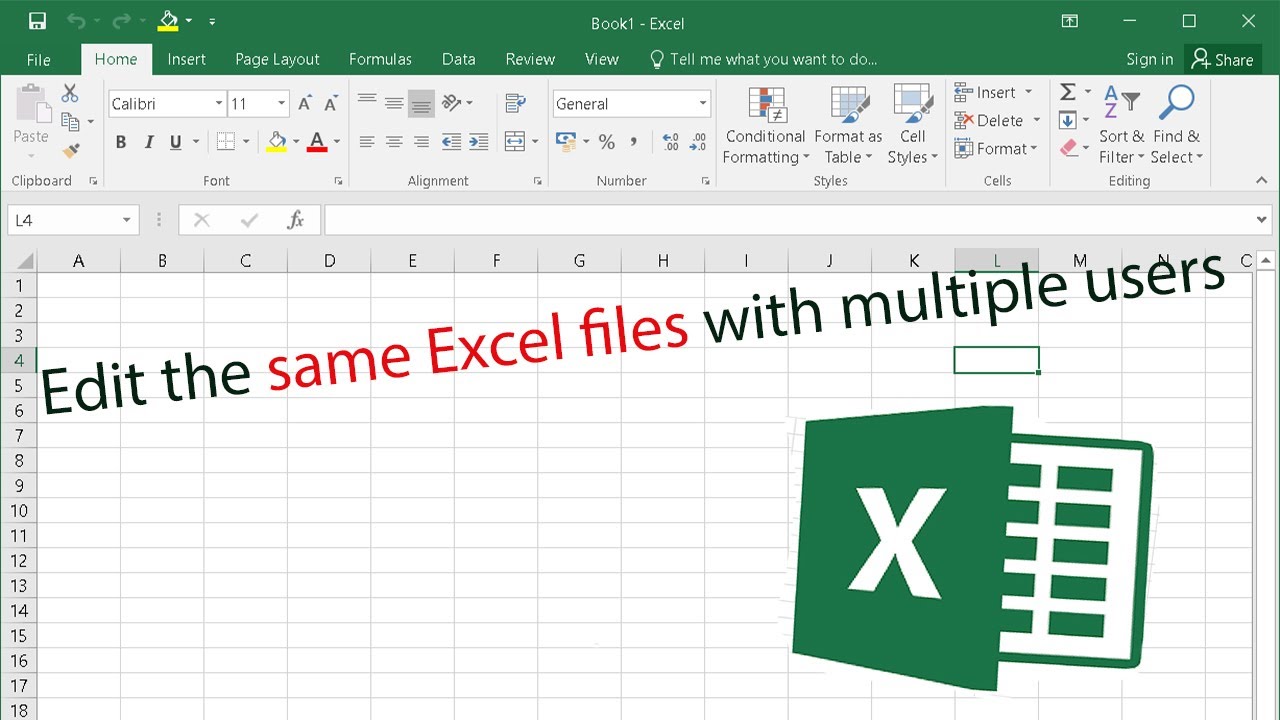The height and width of the screenshot is (720, 1280).
Task: Collapse the ribbon with the chevron
Action: coord(1261,181)
